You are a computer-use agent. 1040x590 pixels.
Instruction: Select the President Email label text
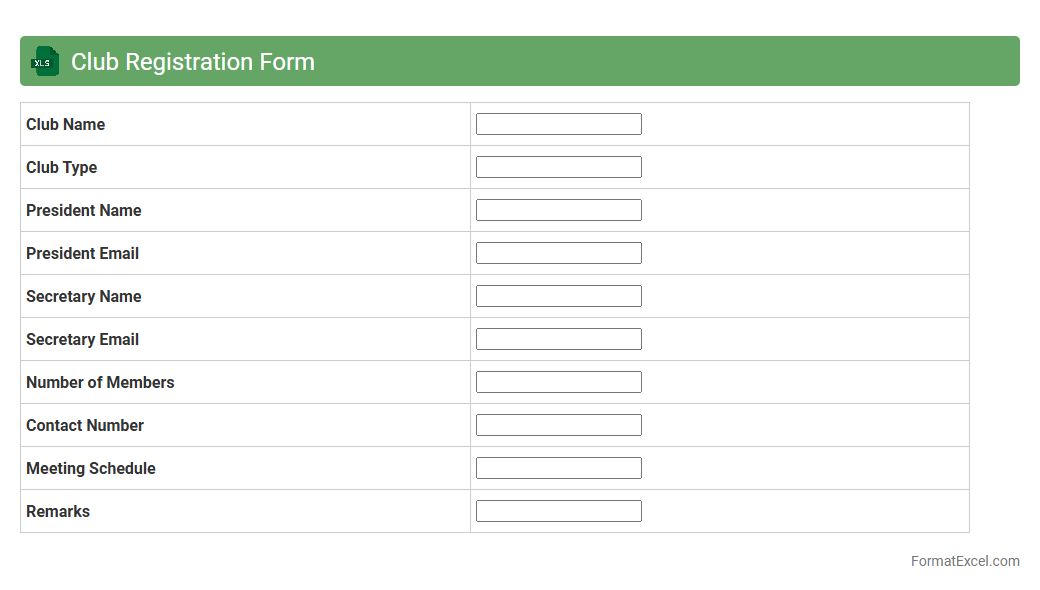click(82, 254)
